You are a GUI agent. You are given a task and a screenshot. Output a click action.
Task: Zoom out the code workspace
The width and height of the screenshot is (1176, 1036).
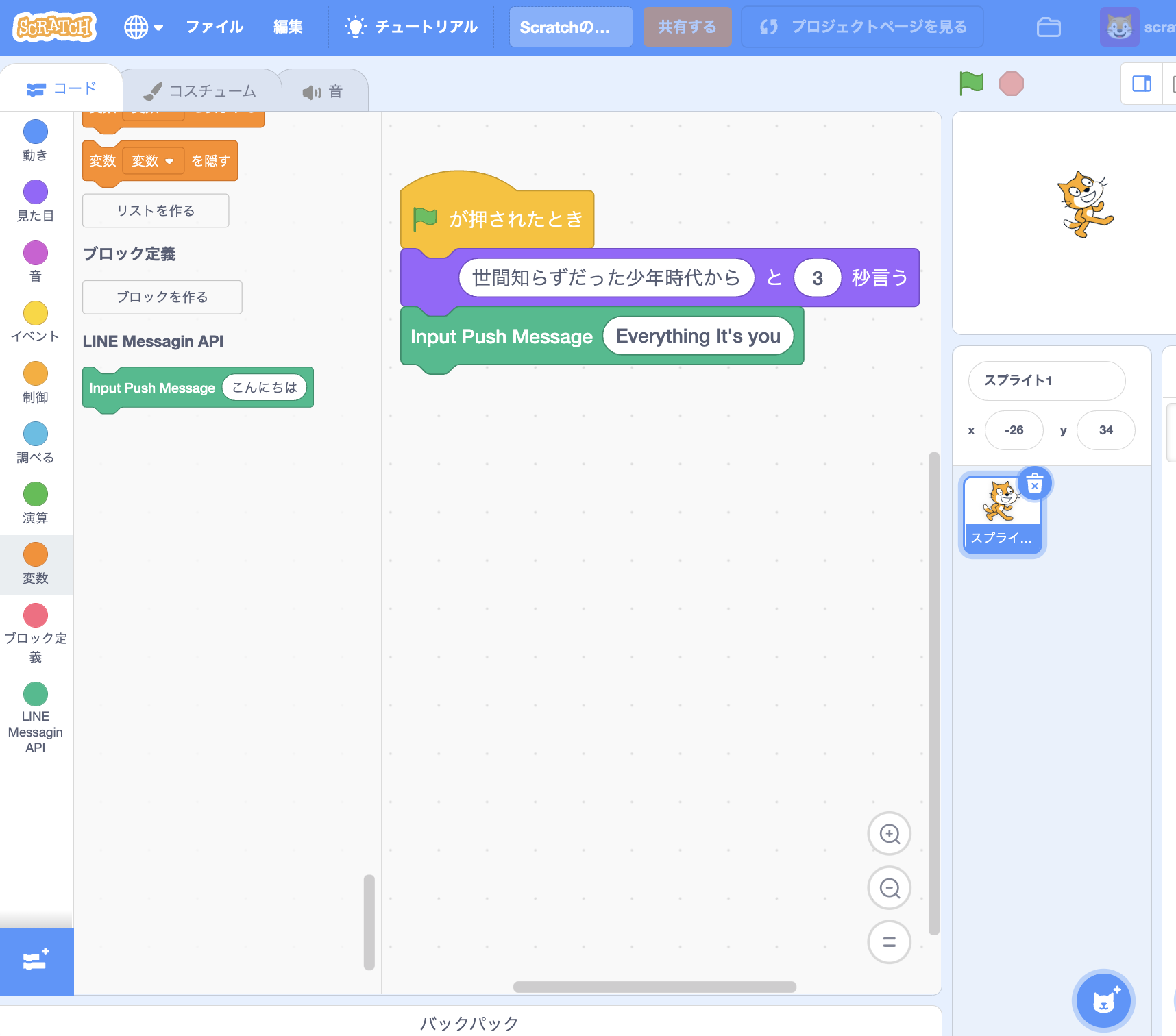(890, 888)
